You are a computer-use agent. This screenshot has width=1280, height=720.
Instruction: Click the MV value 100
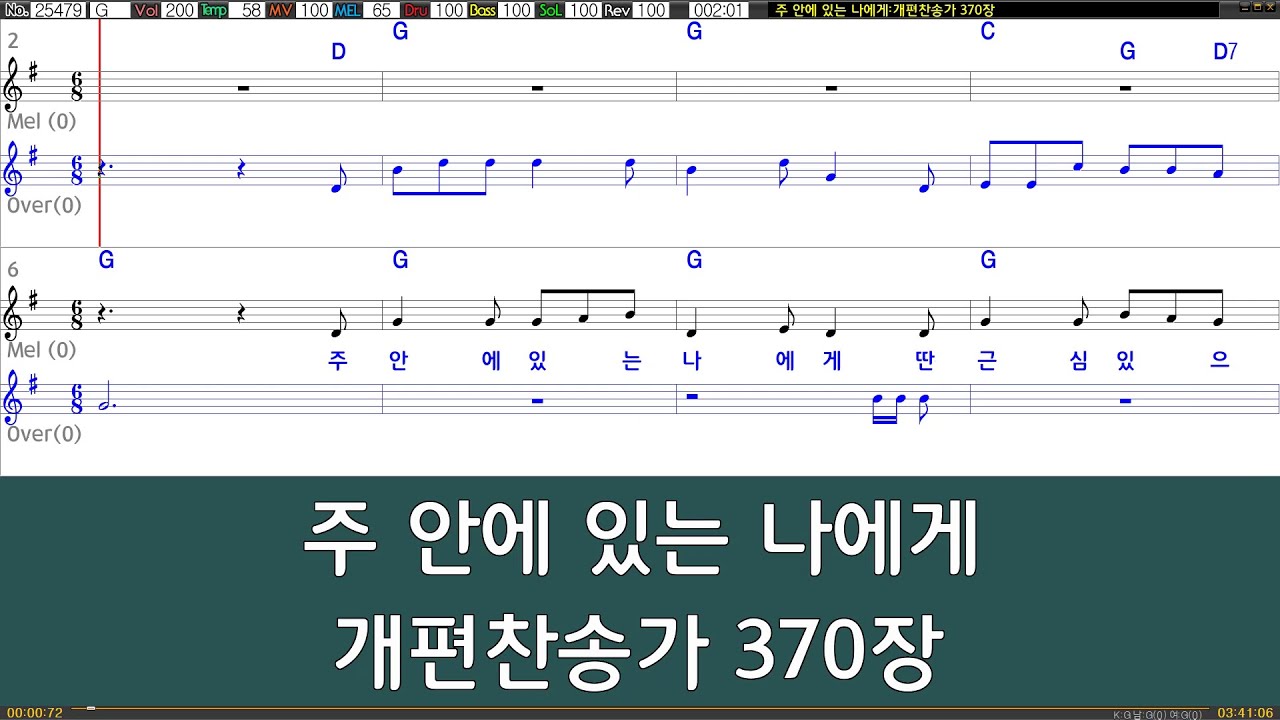click(314, 10)
